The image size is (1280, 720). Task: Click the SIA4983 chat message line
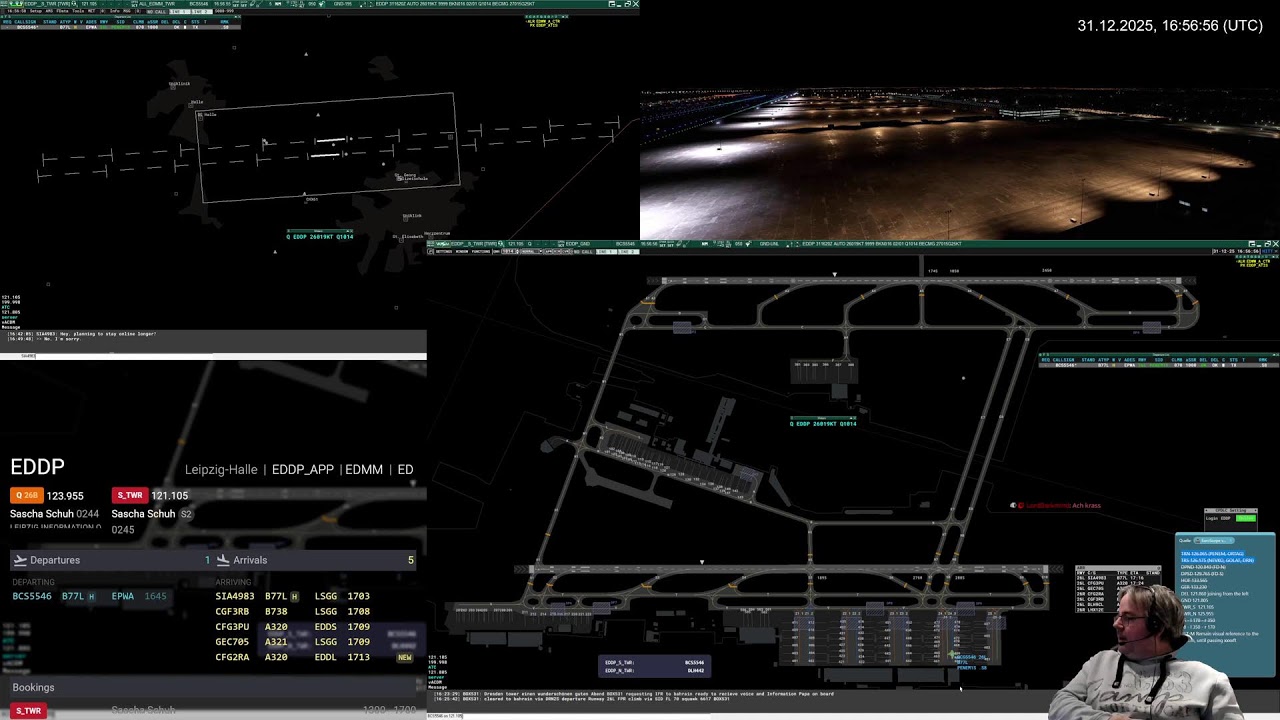[80, 334]
